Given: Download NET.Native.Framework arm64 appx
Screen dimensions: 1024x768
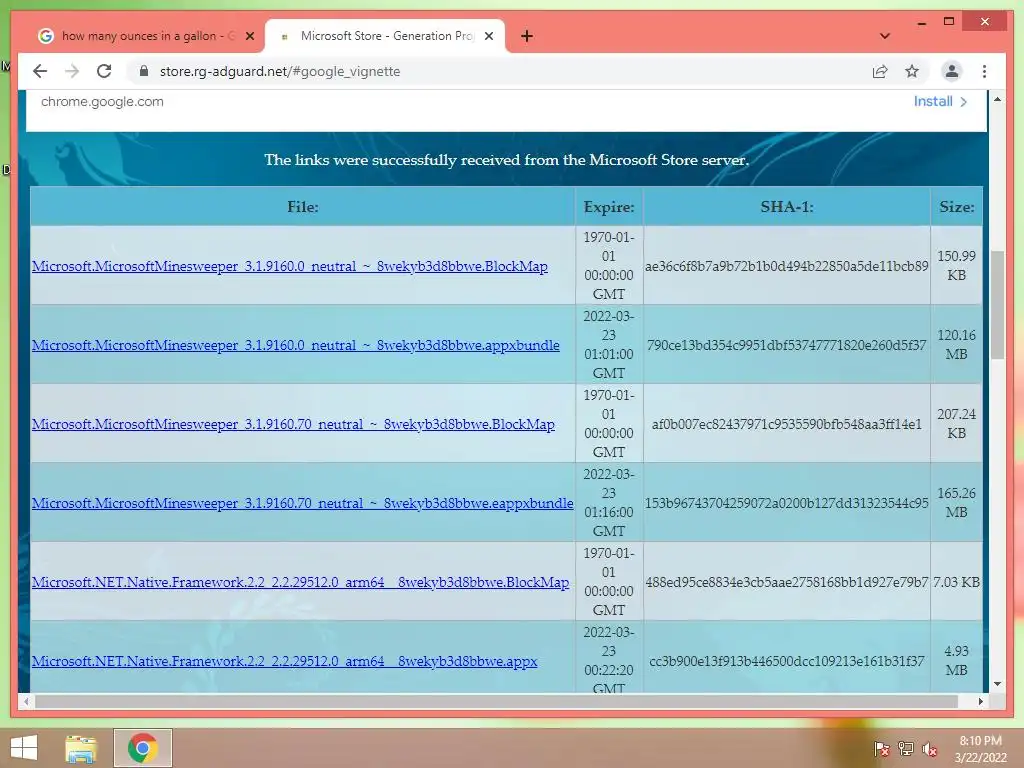Looking at the screenshot, I should coord(285,661).
